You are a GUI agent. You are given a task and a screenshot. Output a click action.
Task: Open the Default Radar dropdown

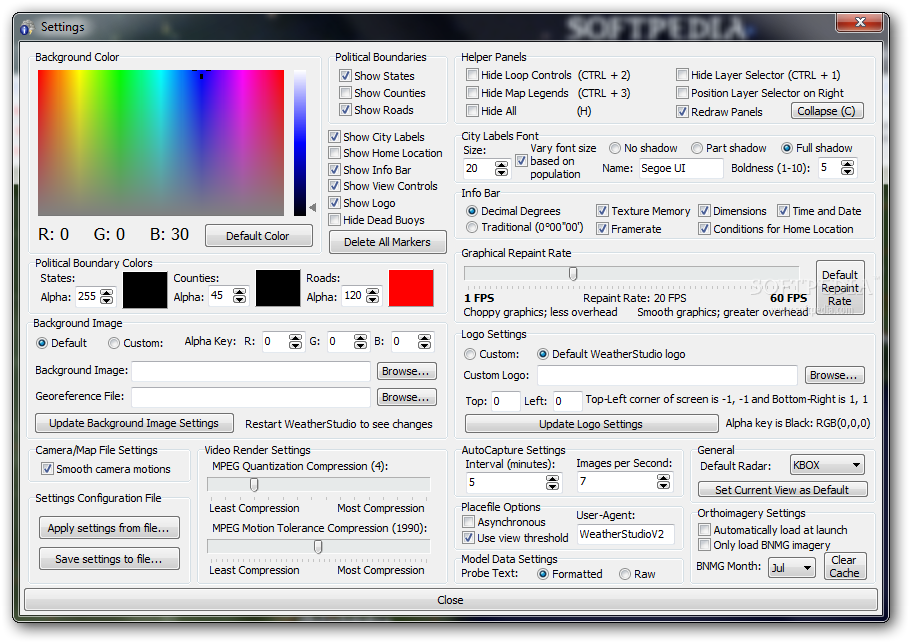pos(827,465)
